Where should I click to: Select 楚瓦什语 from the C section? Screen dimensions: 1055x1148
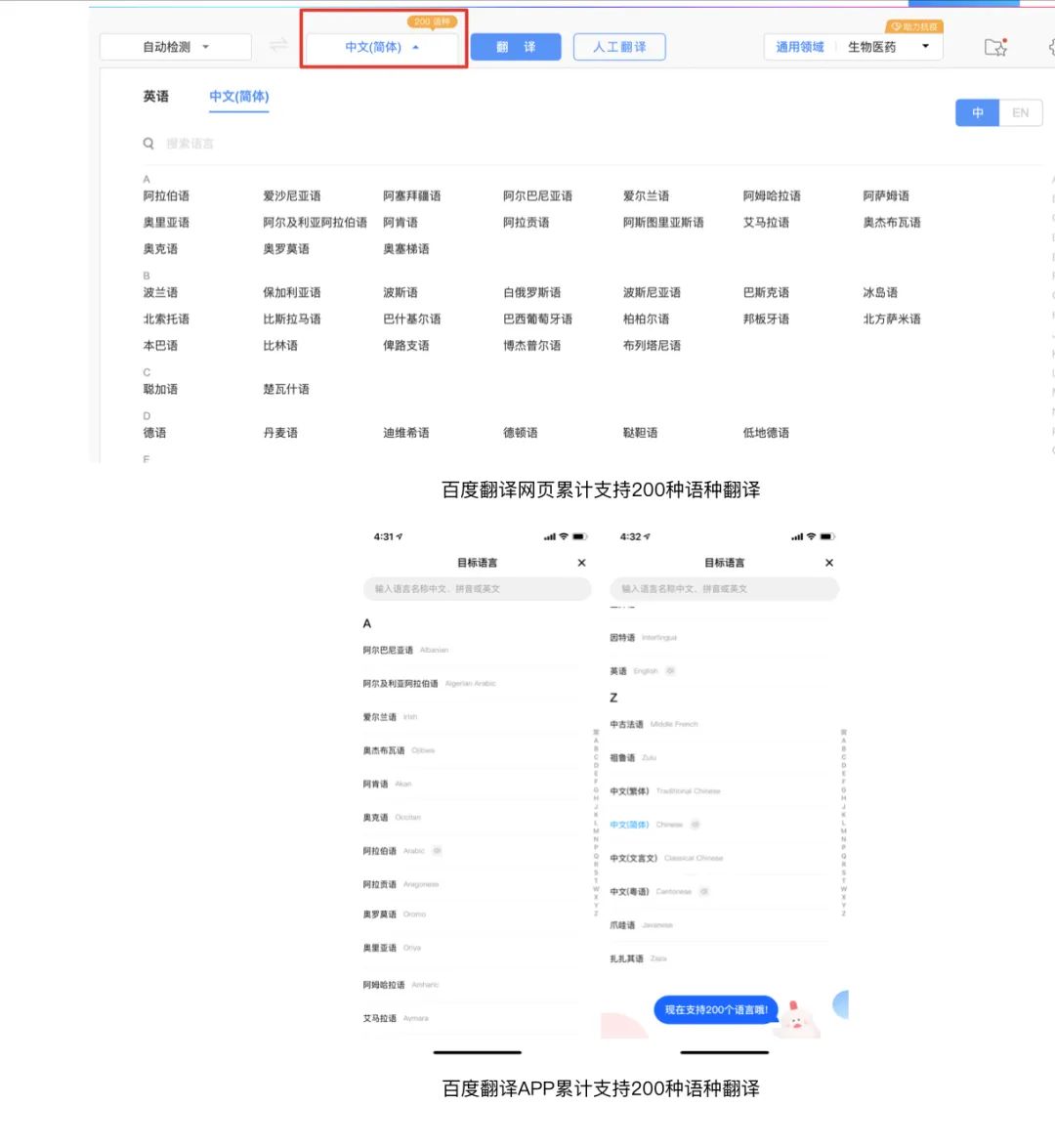pos(286,389)
